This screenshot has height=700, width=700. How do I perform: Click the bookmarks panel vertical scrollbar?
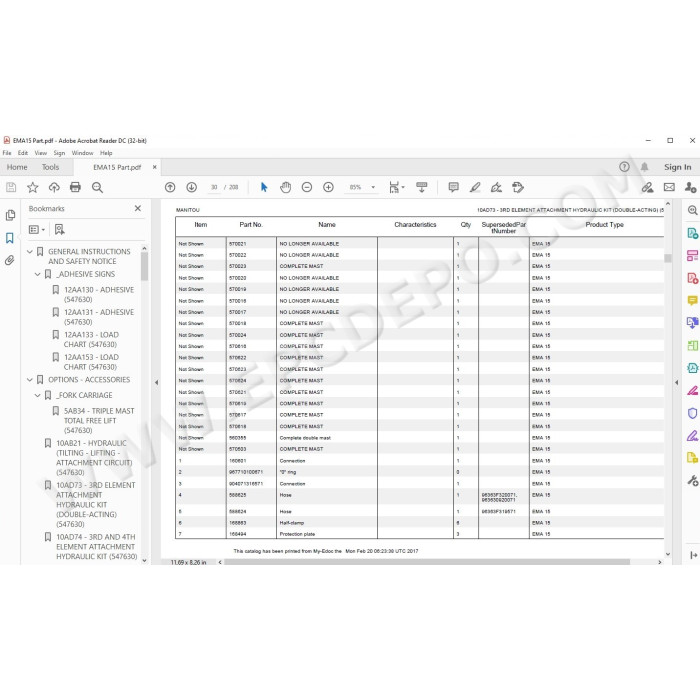coord(144,267)
